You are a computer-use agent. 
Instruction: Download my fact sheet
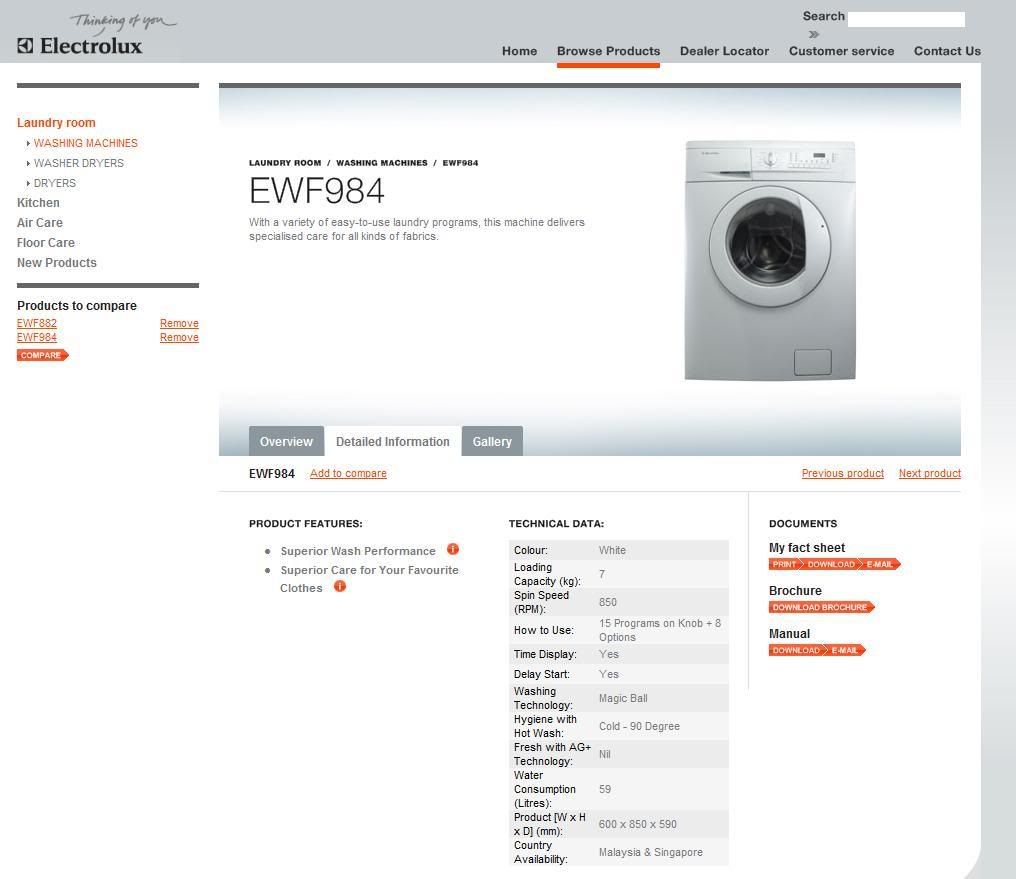pos(831,564)
